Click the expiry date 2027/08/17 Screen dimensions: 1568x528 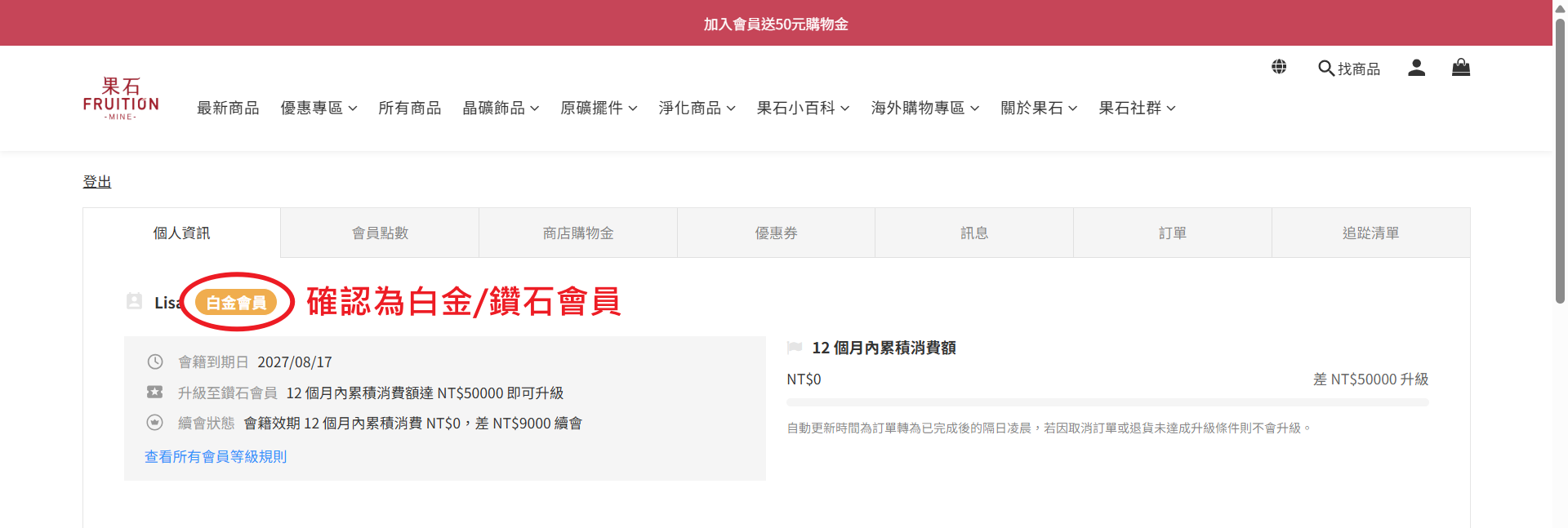pos(295,362)
